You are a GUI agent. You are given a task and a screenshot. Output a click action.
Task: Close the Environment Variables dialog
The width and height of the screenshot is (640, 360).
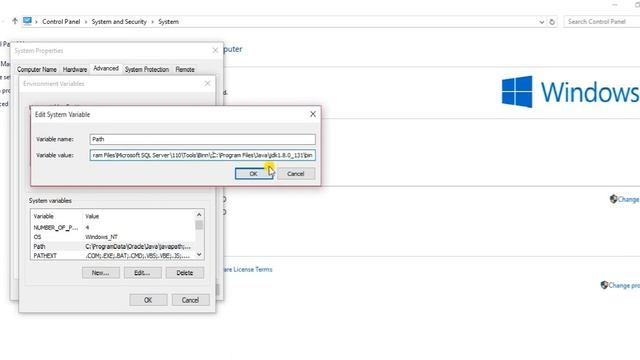pyautogui.click(x=207, y=83)
